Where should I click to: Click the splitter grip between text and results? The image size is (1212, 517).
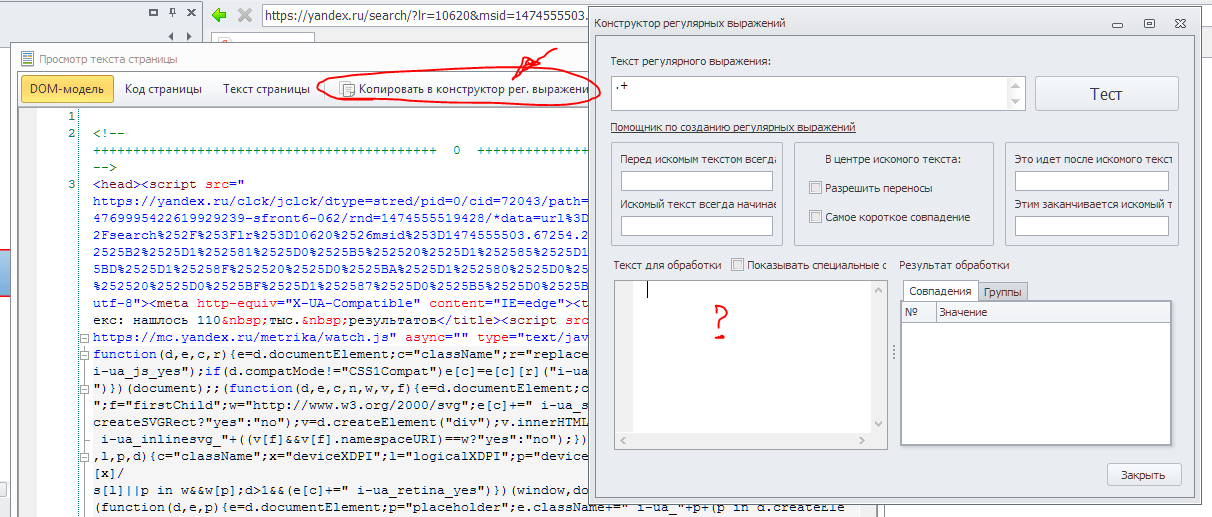[893, 353]
